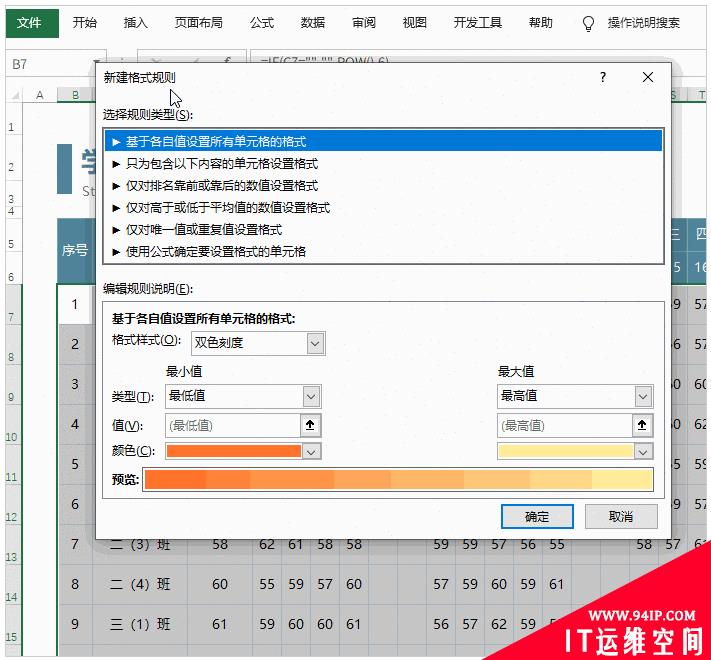
Task: Switch to the 开始 ribbon tab
Action: (84, 23)
